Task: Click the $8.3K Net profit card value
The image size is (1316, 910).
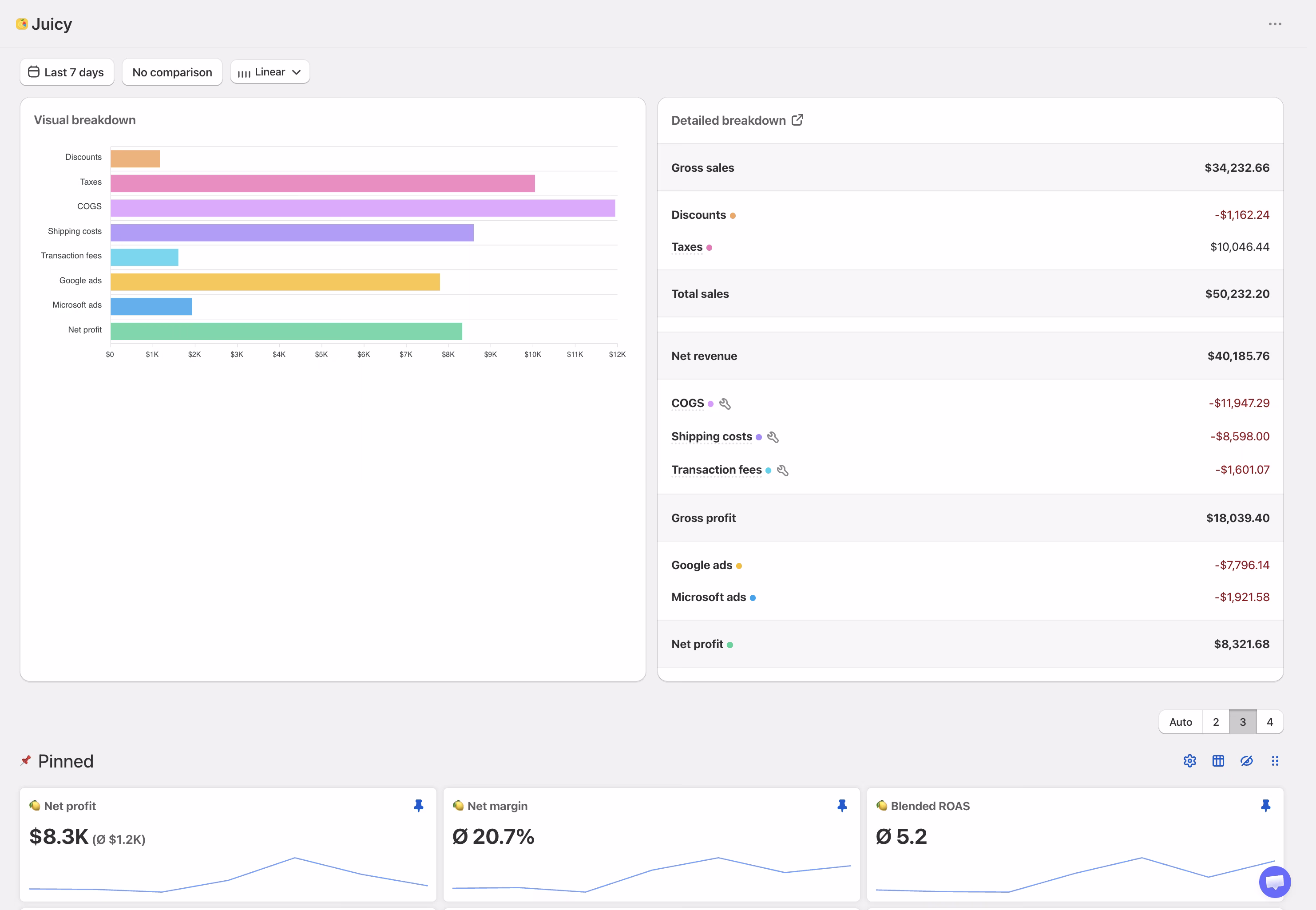Action: pos(59,837)
